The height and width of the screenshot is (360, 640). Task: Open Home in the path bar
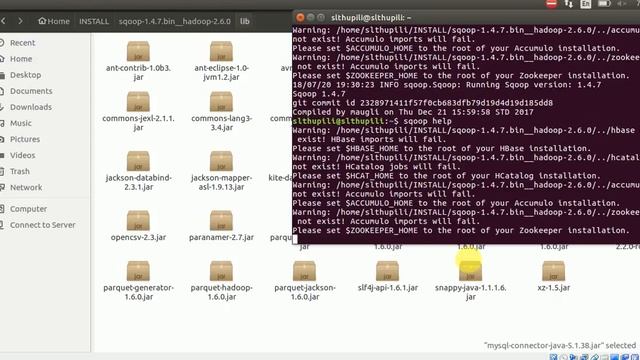pyautogui.click(x=54, y=21)
